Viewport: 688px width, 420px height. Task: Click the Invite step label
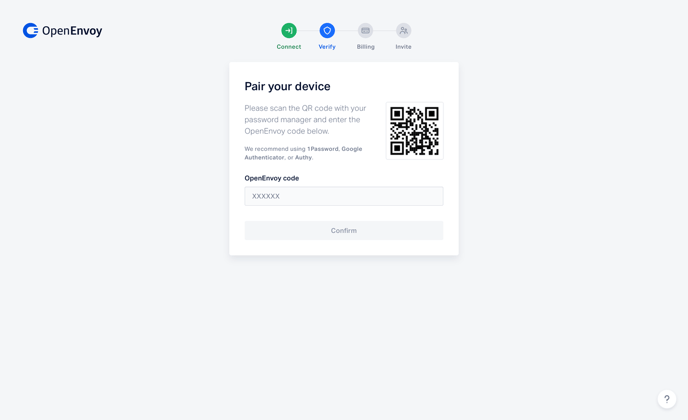coord(403,47)
